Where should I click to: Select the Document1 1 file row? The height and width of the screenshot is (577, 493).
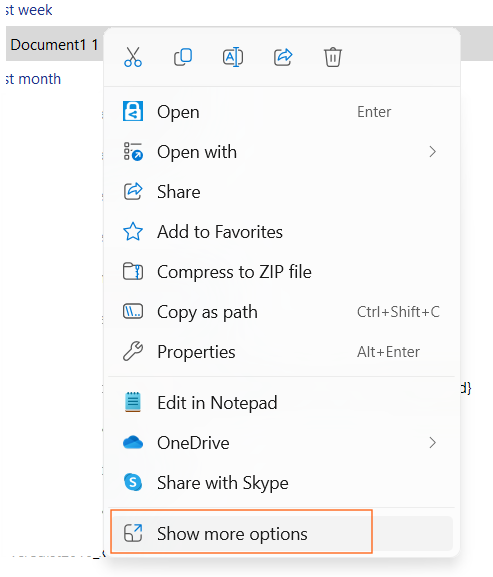[x=54, y=45]
